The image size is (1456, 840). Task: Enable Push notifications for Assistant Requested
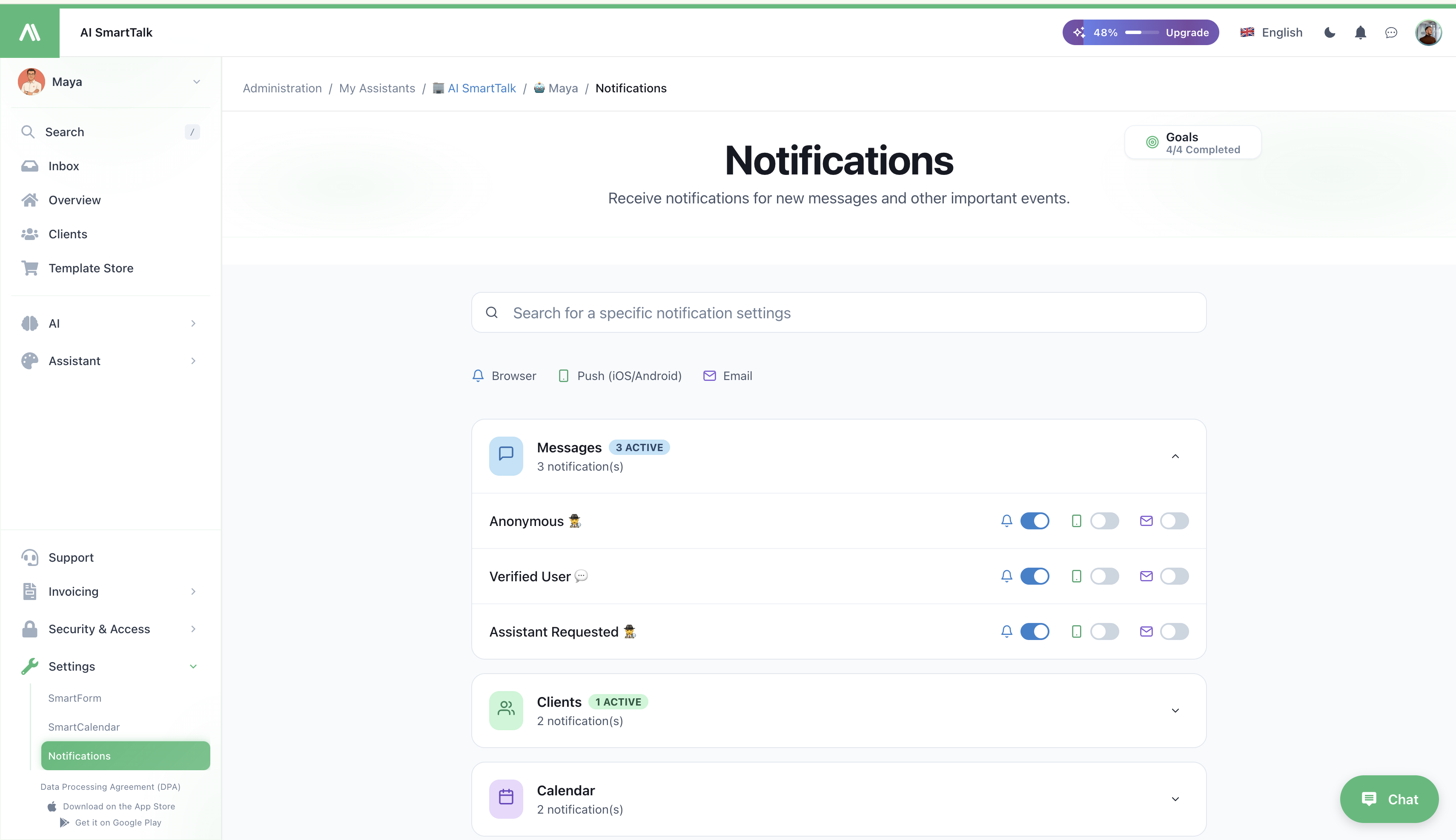1104,632
